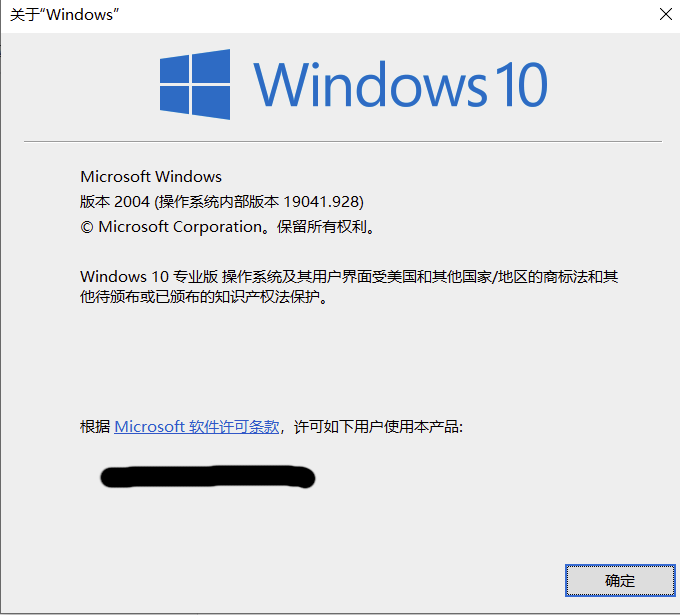This screenshot has height=615, width=680.
Task: Click the Microsoft Corporation copyright text
Action: (x=180, y=227)
